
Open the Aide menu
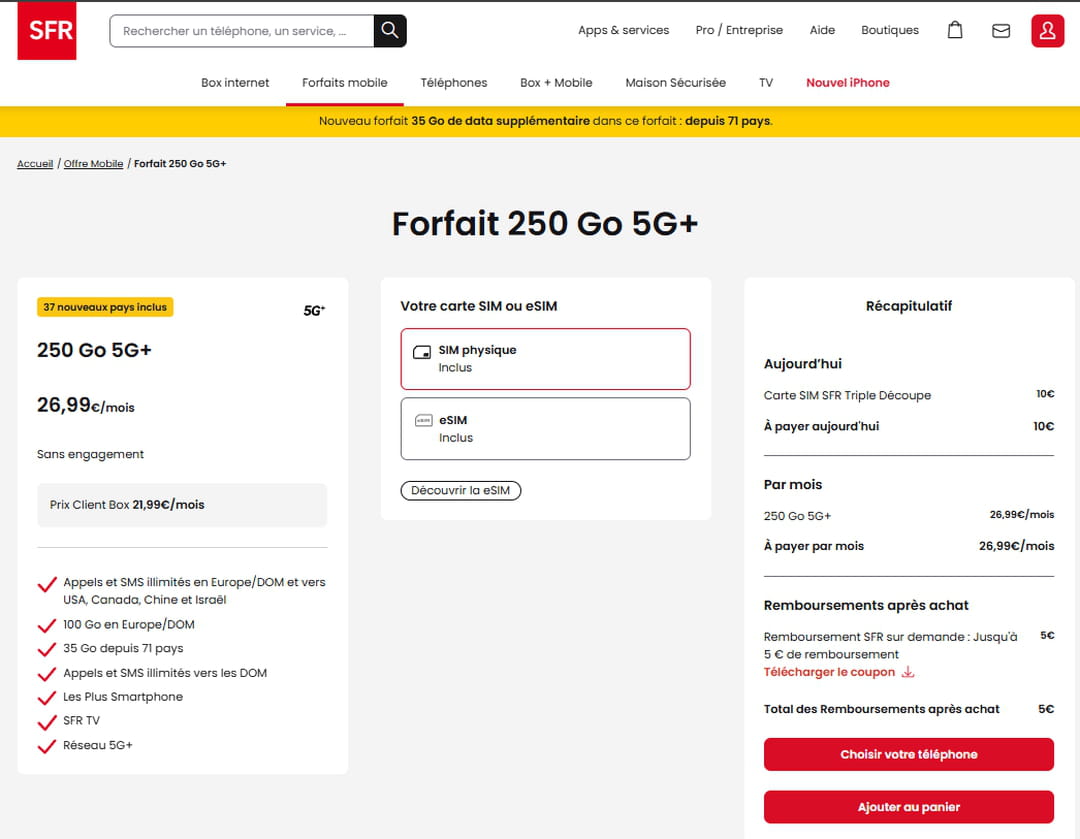point(822,30)
